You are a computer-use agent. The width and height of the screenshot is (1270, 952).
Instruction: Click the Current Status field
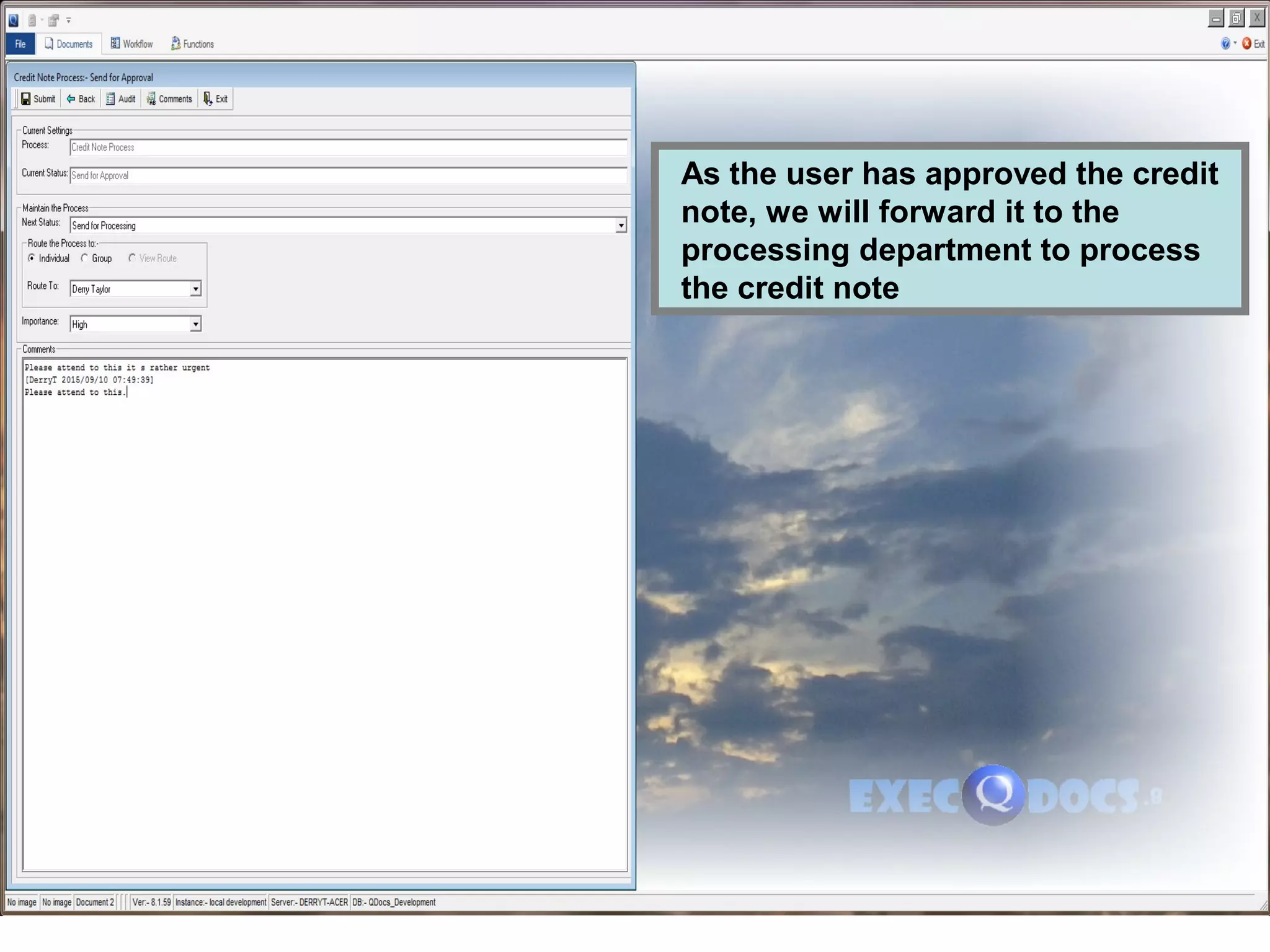coord(349,175)
